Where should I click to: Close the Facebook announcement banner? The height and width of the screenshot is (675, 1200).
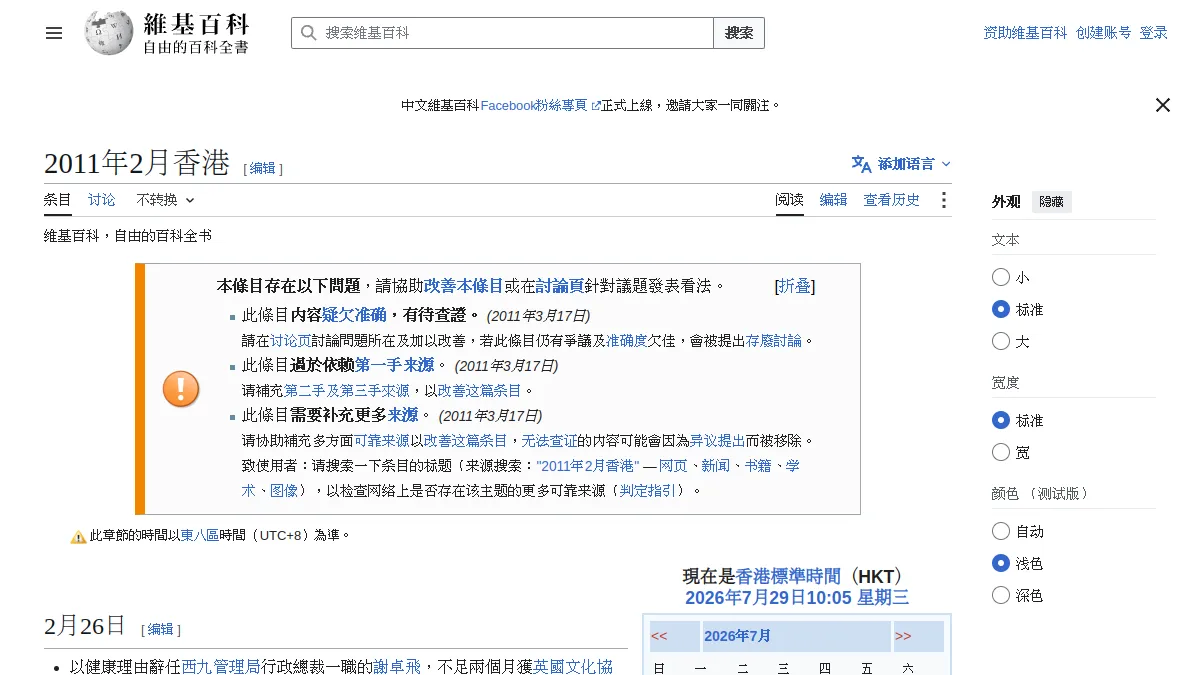click(1163, 105)
